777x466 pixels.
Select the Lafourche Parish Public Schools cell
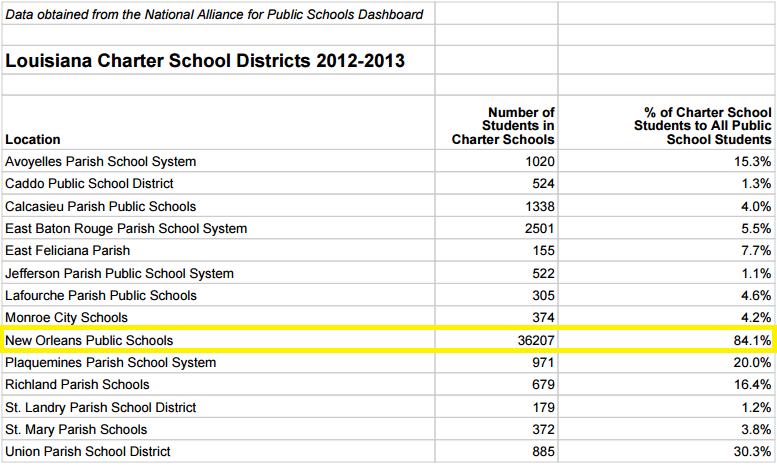pos(101,296)
